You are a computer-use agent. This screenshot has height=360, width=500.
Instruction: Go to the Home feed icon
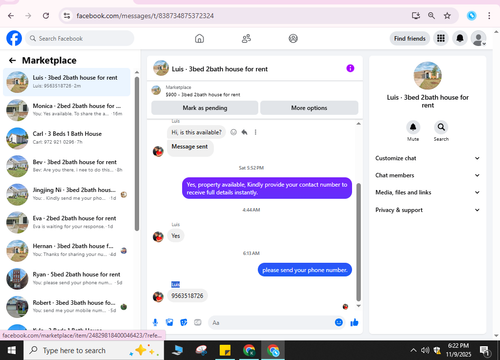pos(199,39)
